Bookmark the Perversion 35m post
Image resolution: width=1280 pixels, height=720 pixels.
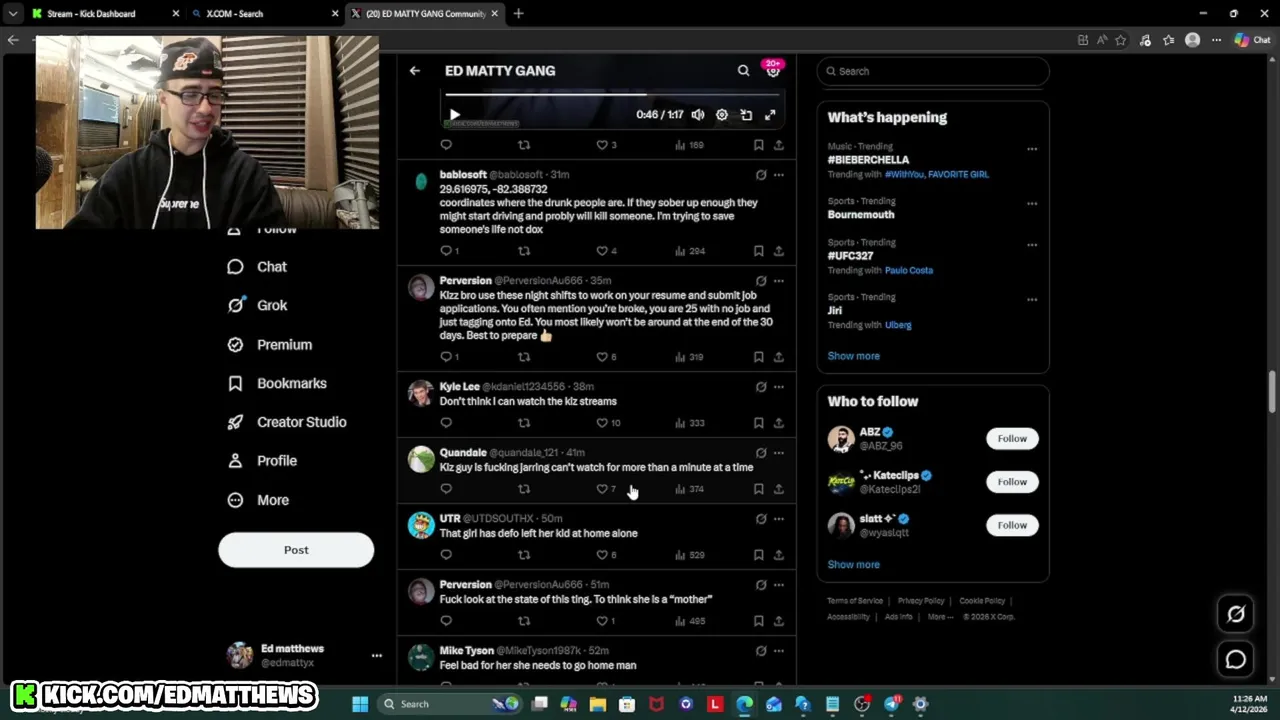(759, 357)
